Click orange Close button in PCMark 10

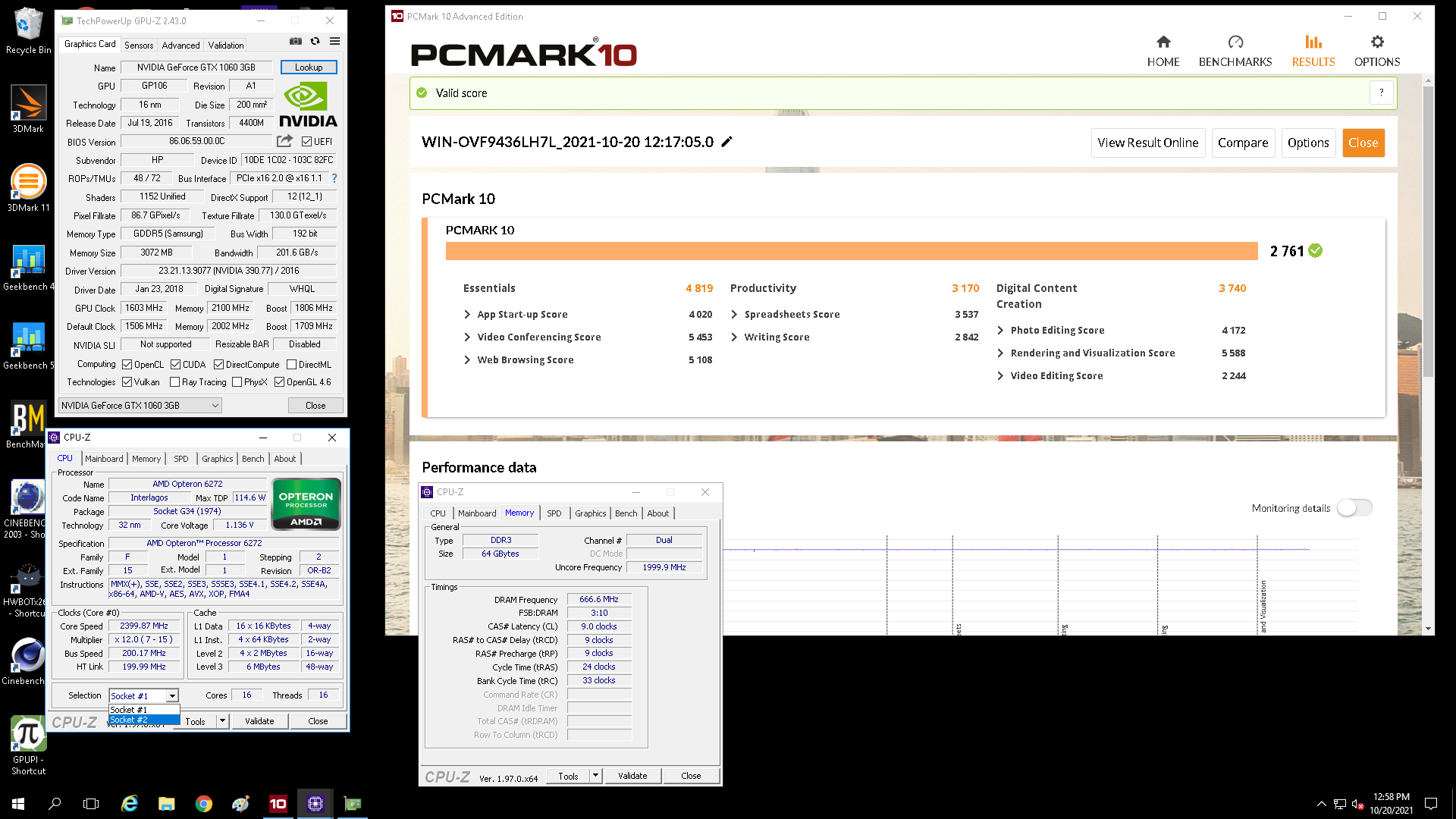click(1363, 143)
